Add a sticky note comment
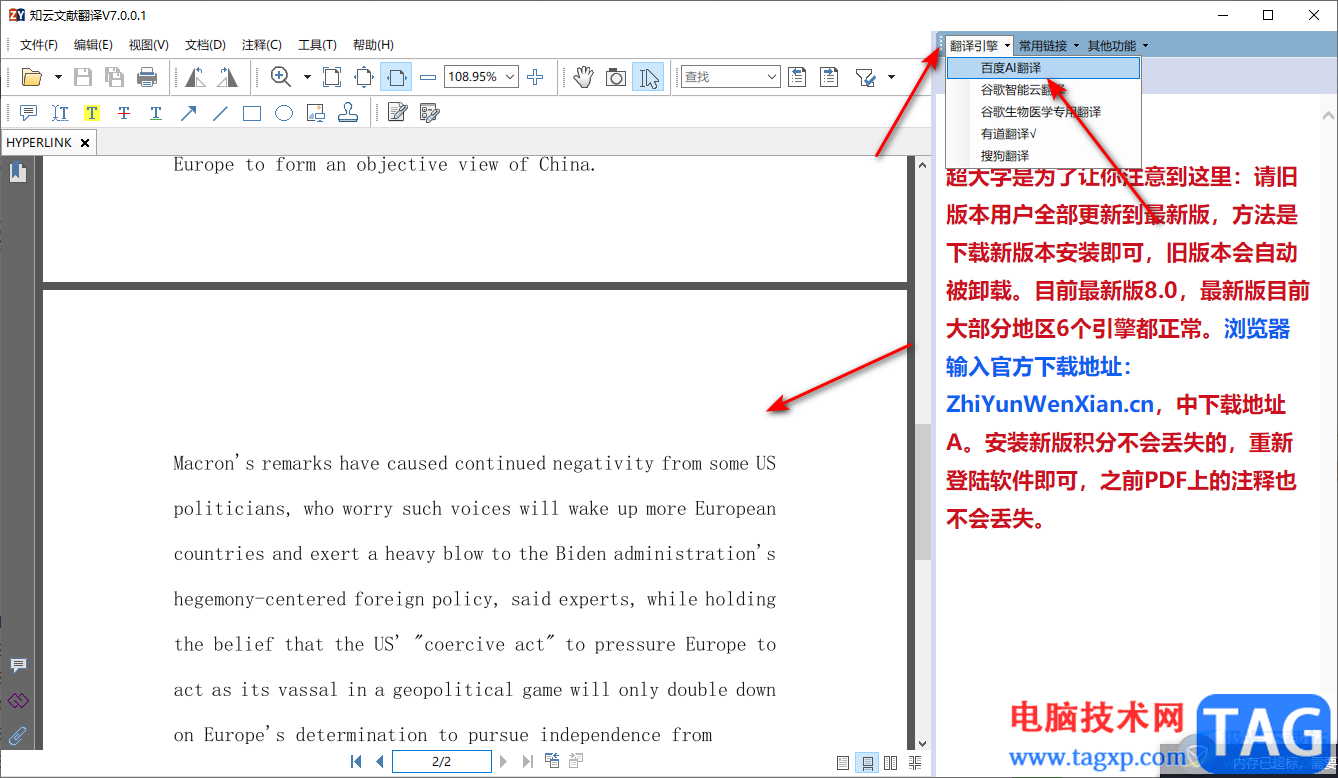 pyautogui.click(x=28, y=113)
